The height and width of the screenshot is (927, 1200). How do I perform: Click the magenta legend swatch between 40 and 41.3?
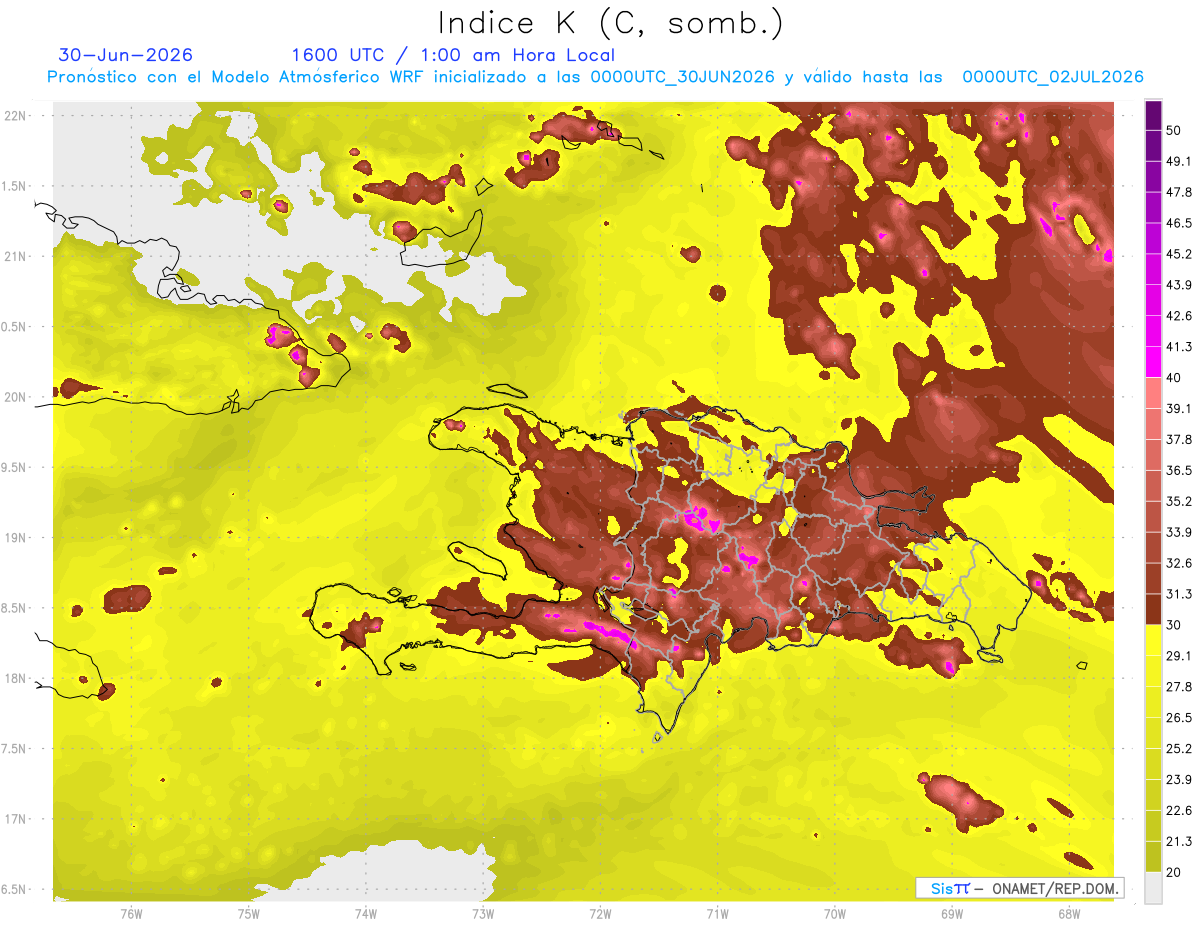pyautogui.click(x=1153, y=362)
